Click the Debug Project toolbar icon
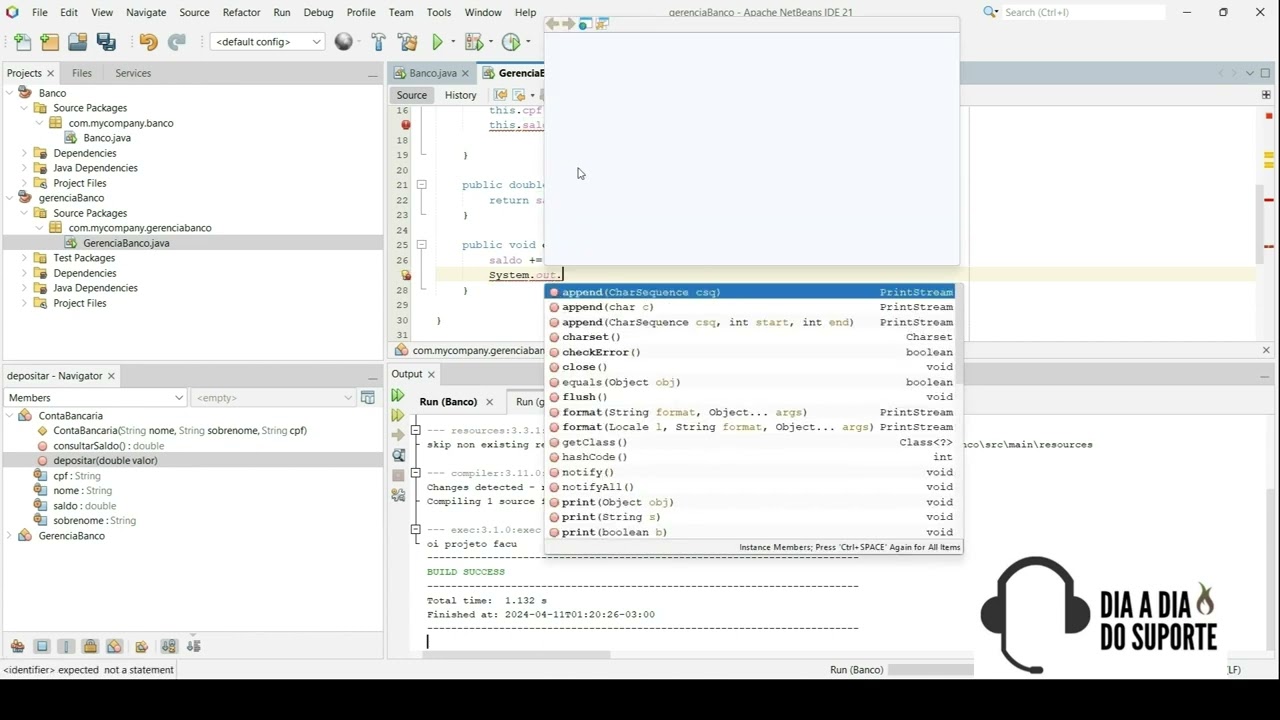 pos(474,42)
